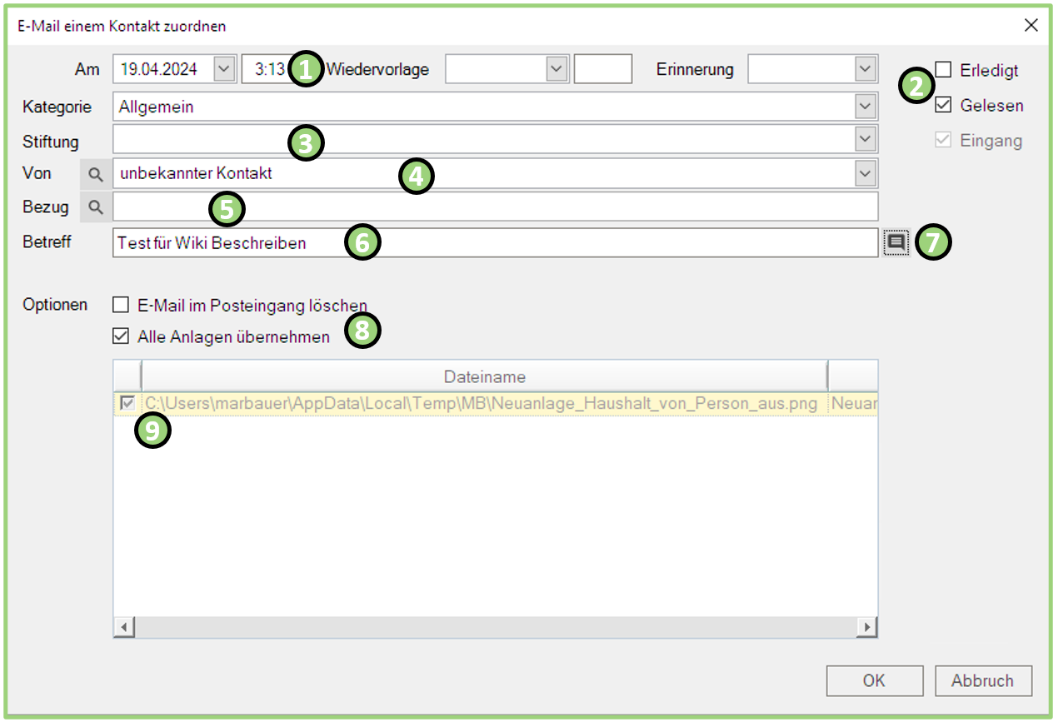Click the search magnifier beside Bezug

click(x=95, y=208)
